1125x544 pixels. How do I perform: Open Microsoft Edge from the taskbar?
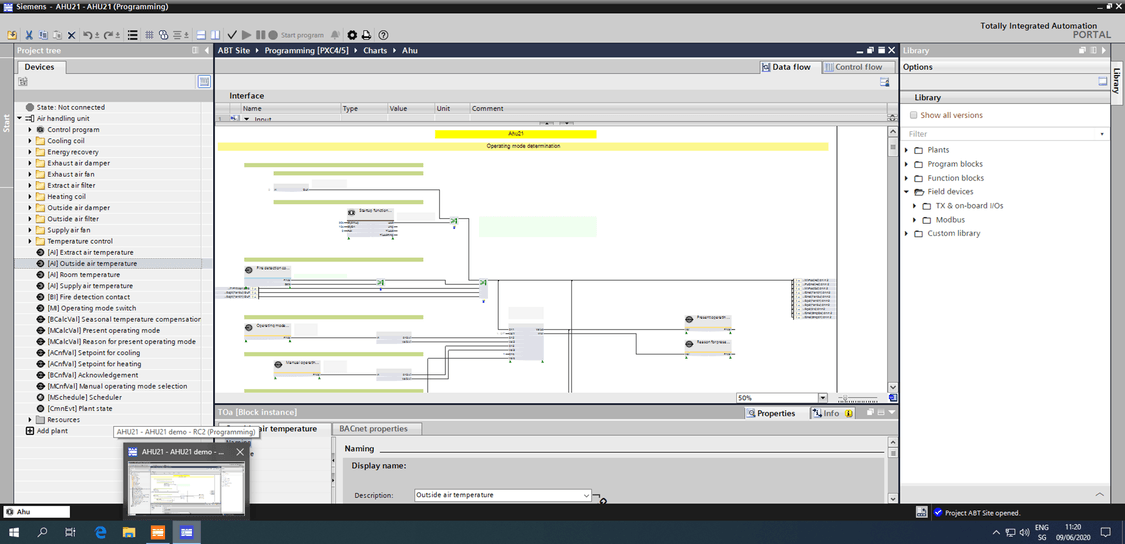pyautogui.click(x=101, y=532)
